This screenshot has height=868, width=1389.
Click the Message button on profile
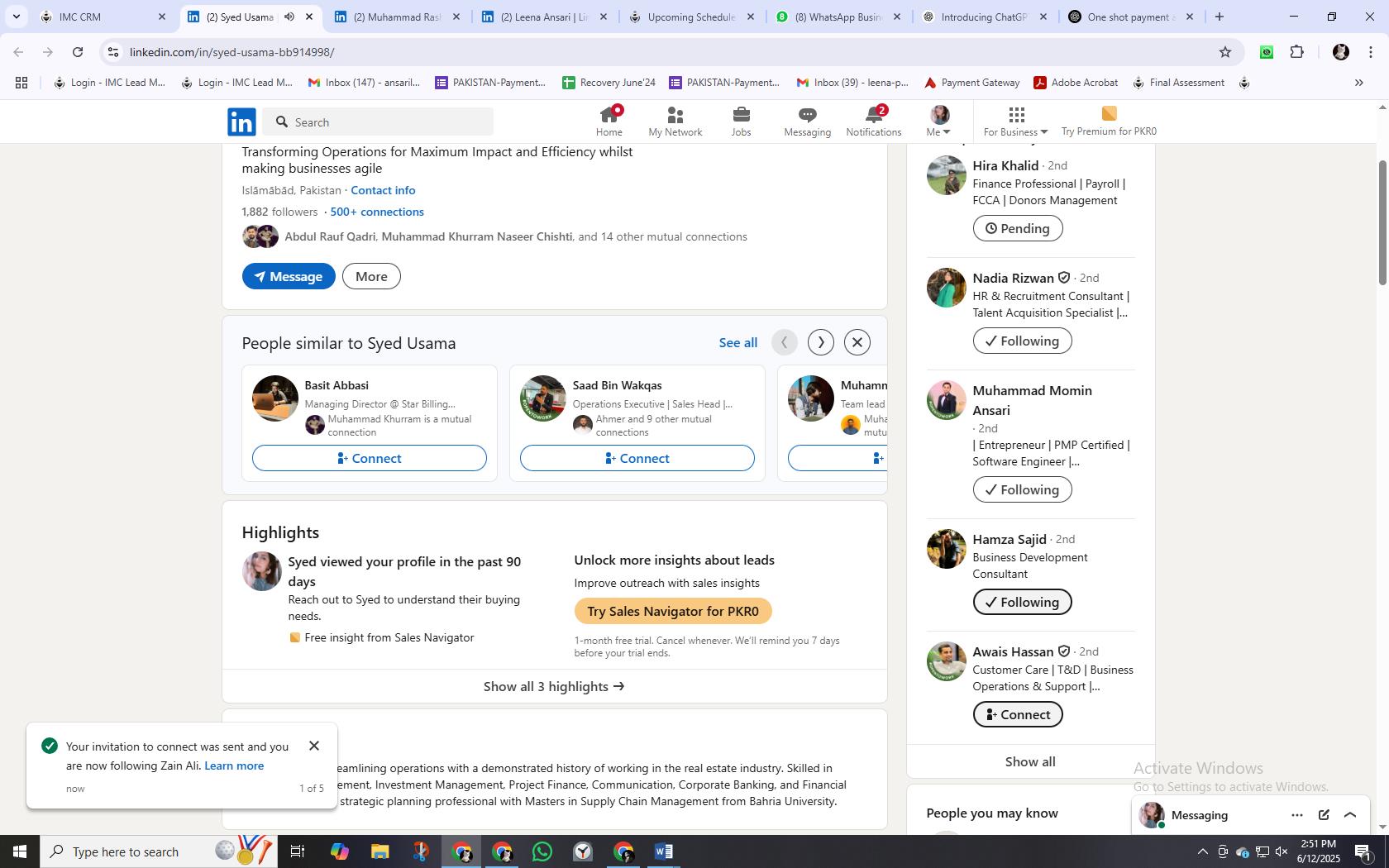click(289, 276)
